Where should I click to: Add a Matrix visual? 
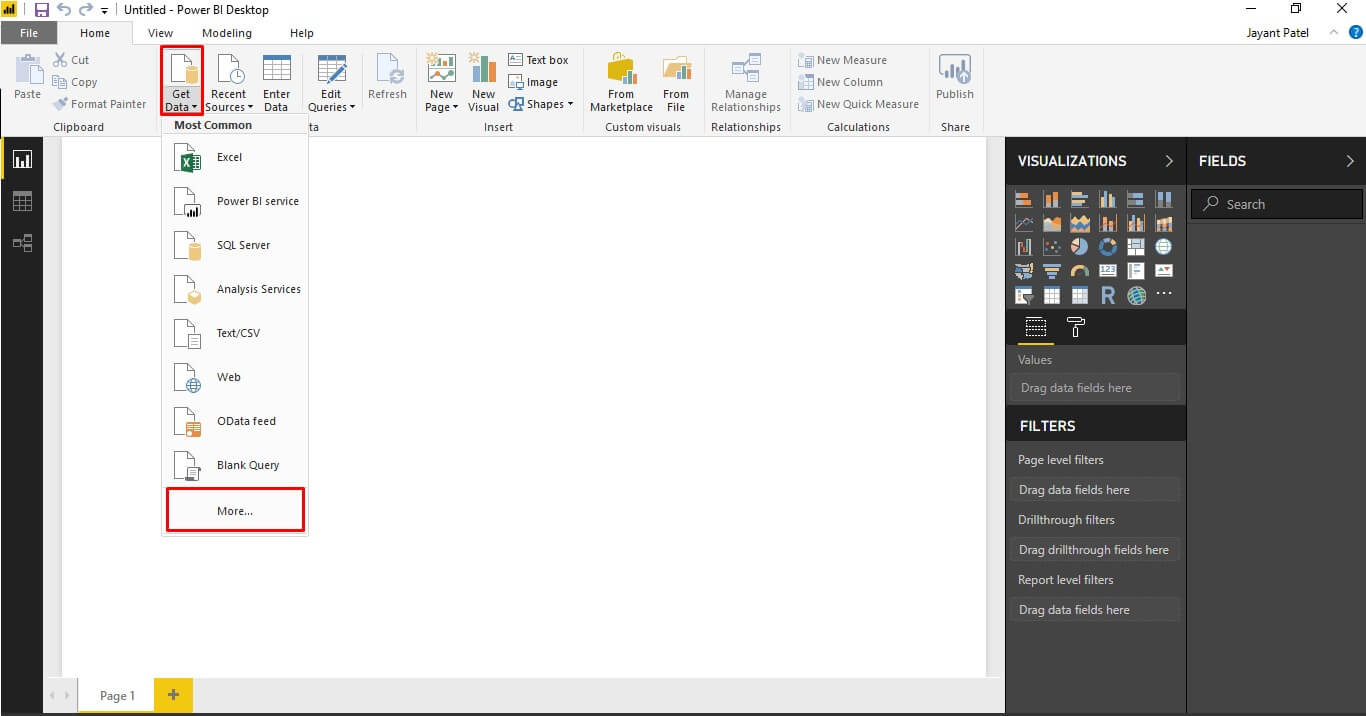click(1080, 295)
